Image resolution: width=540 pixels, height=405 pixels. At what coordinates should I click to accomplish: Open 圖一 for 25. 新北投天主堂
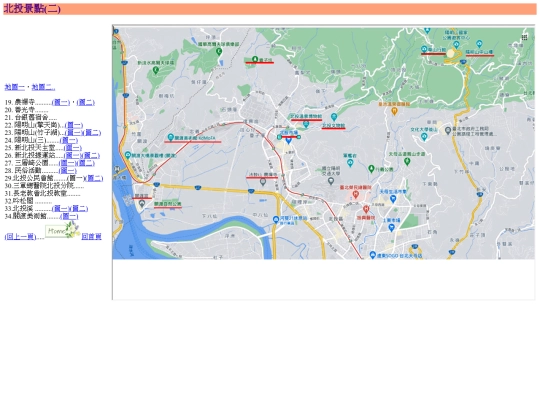point(73,148)
